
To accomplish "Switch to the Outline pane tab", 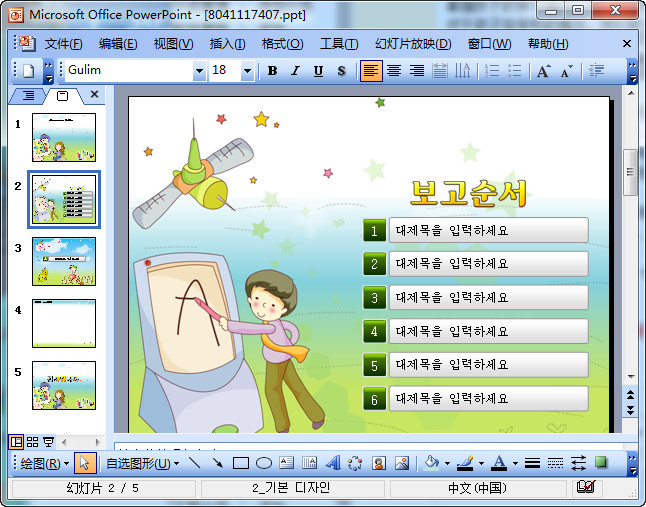I will click(28, 96).
